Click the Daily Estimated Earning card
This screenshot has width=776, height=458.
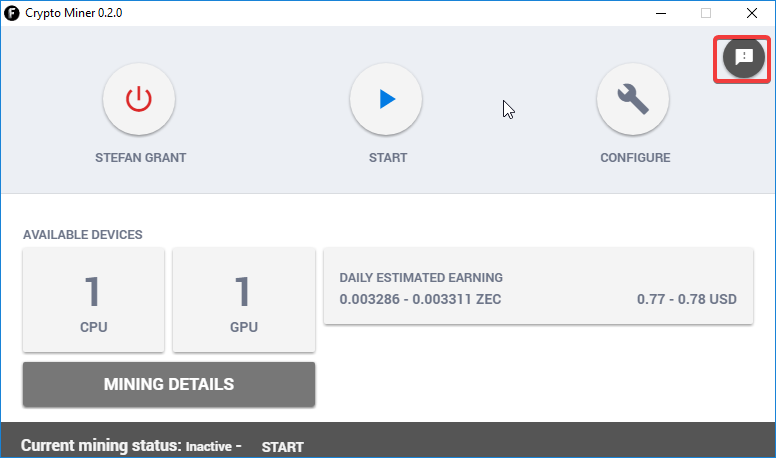[x=538, y=287]
